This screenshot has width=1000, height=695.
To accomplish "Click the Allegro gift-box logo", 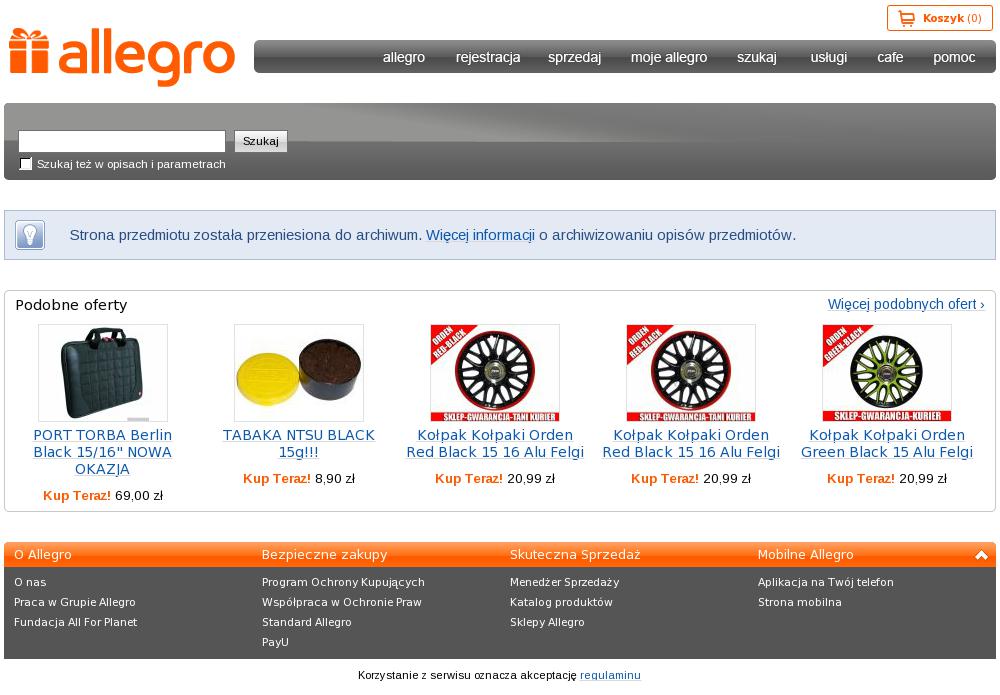I will pyautogui.click(x=121, y=57).
